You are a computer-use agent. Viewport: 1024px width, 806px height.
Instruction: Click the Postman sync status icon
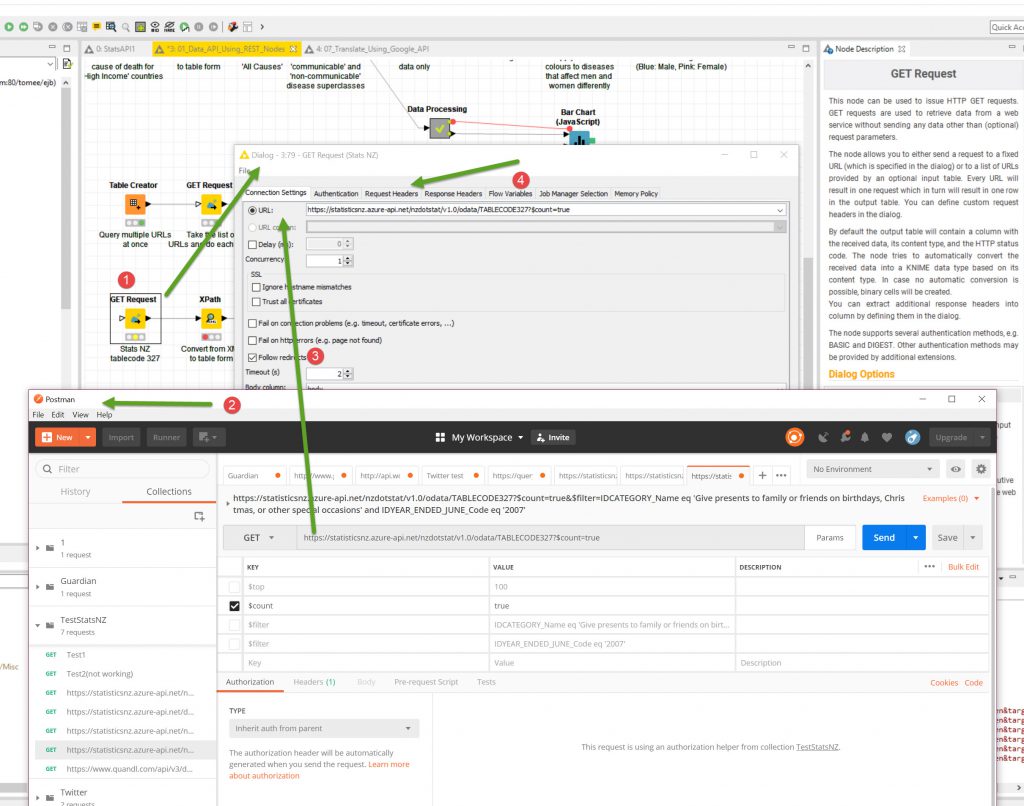(x=795, y=437)
